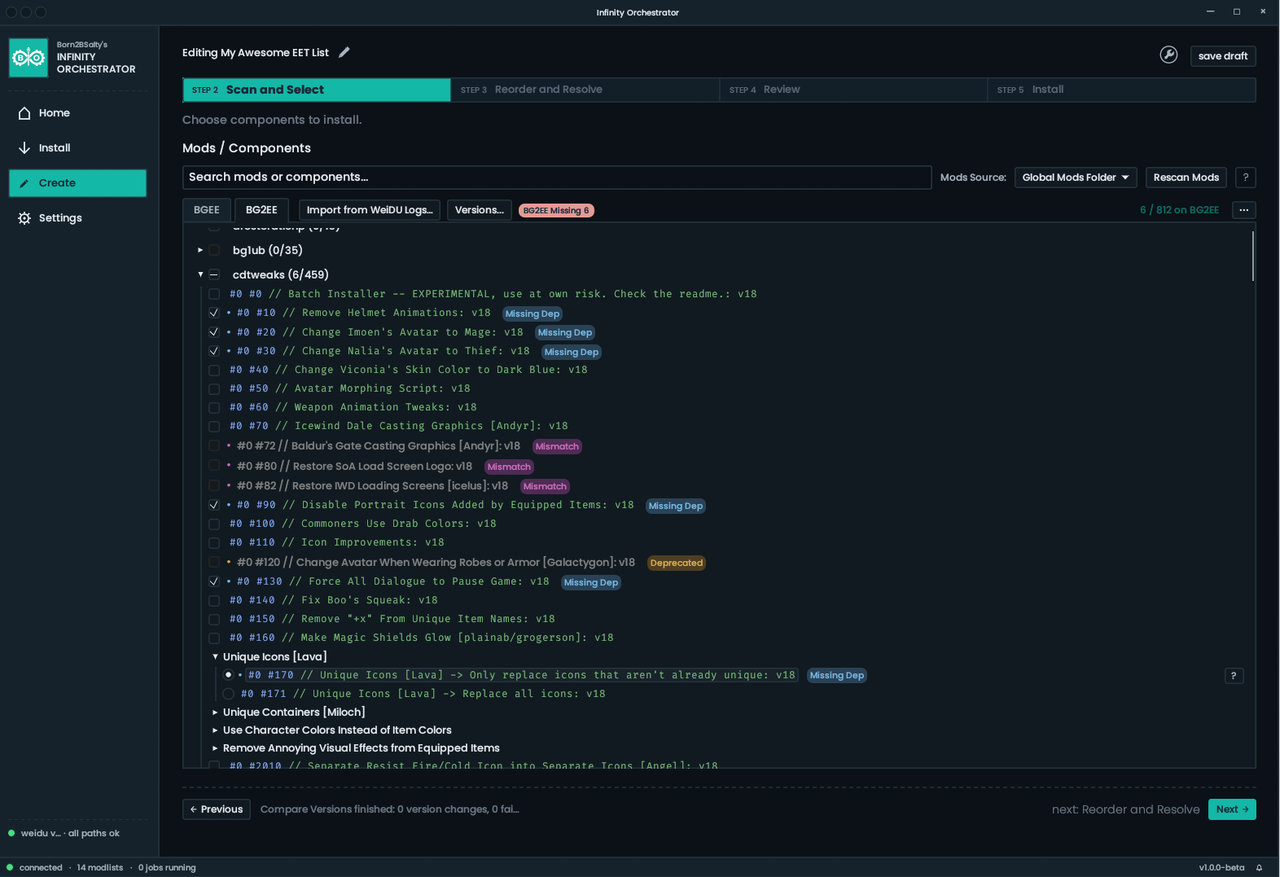The height and width of the screenshot is (877, 1280).
Task: Collapse the cdtweaks mod tree
Action: click(x=200, y=274)
